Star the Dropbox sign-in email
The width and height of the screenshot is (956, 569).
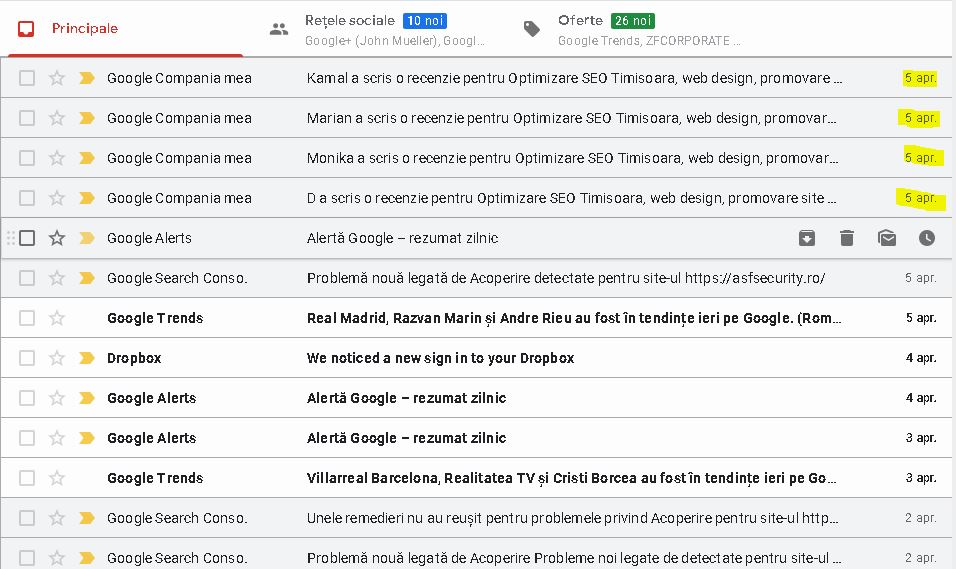57,358
